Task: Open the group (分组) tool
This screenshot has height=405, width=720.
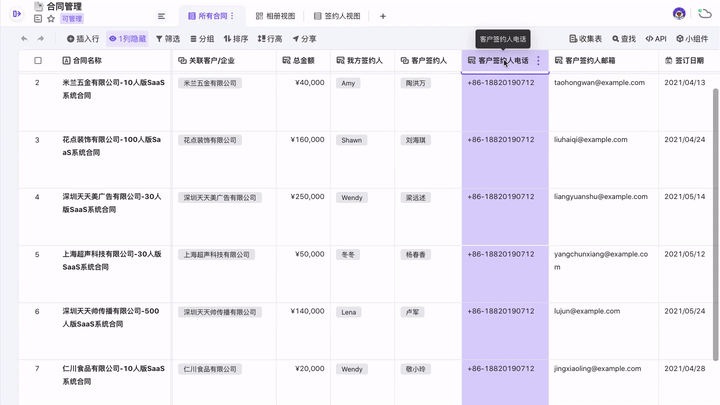Action: [201, 39]
